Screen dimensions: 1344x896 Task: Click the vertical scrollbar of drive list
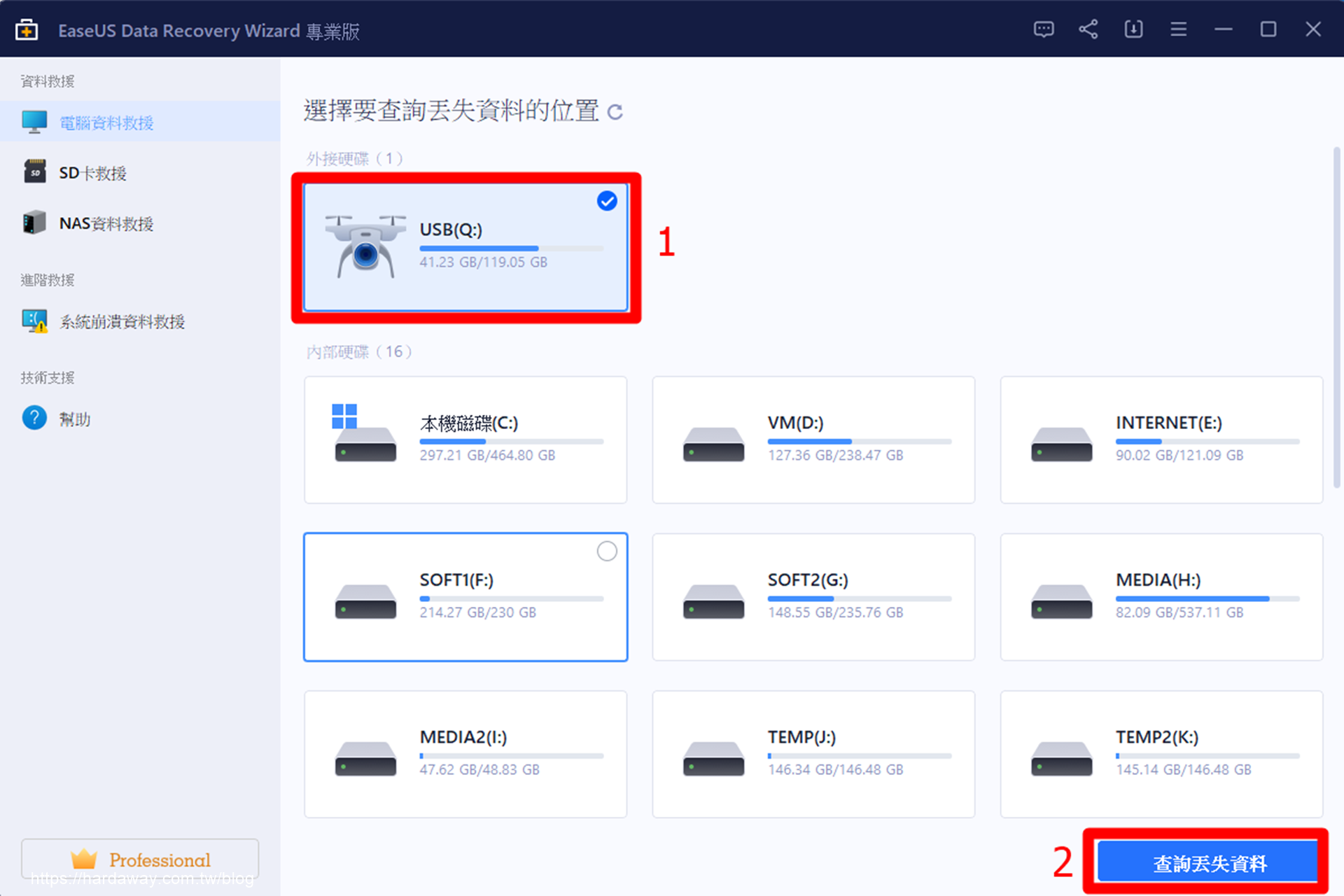point(1336,317)
